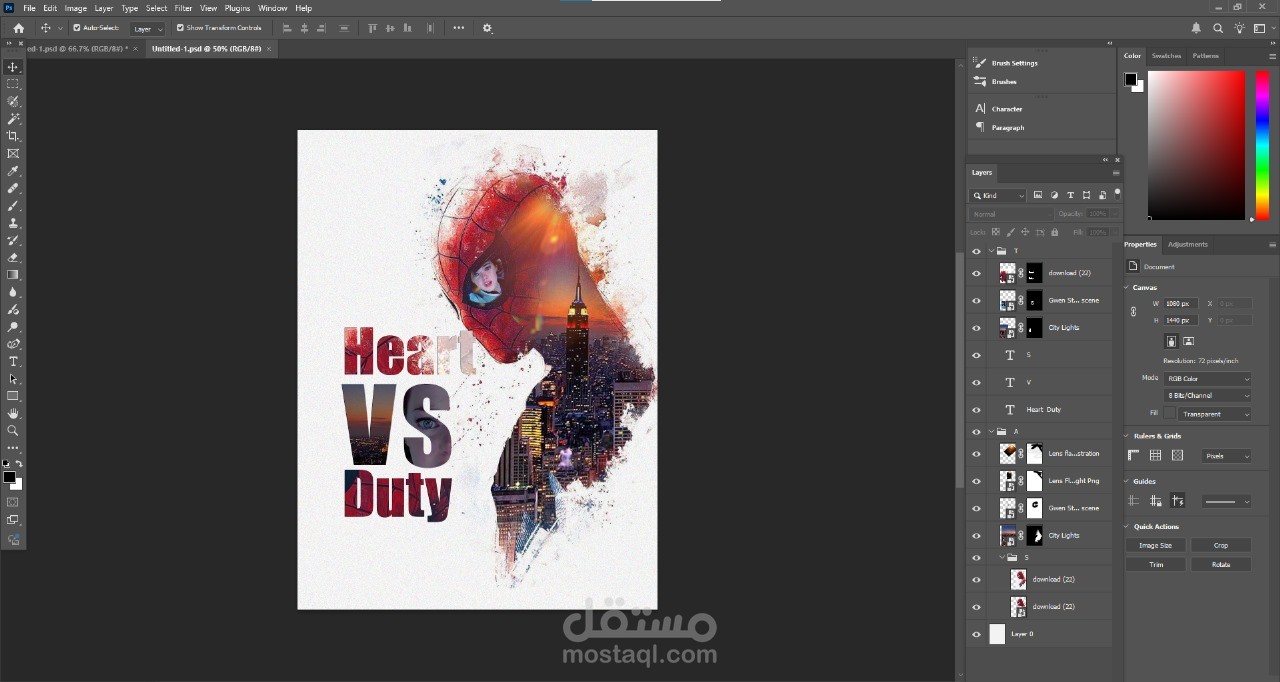Filter layers by type layers icon

(x=1071, y=195)
